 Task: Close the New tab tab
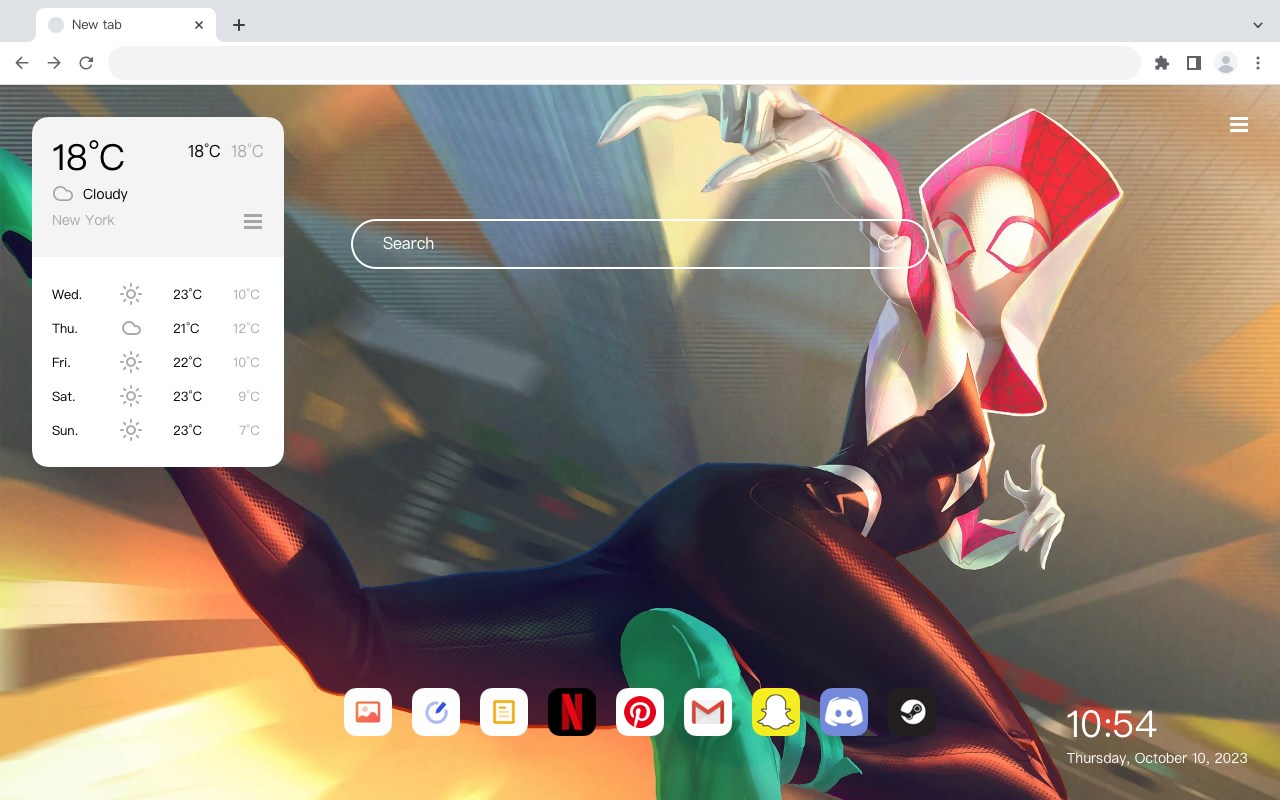point(199,25)
